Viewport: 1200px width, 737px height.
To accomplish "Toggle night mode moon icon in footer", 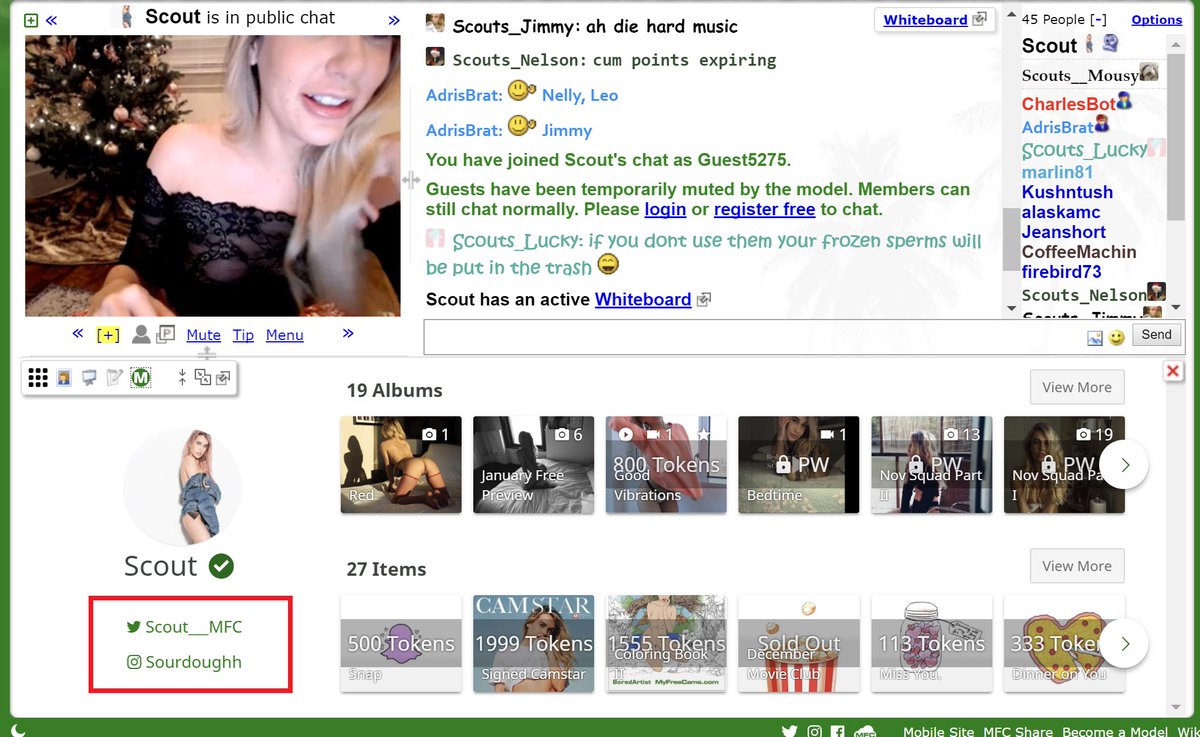I will pyautogui.click(x=18, y=730).
